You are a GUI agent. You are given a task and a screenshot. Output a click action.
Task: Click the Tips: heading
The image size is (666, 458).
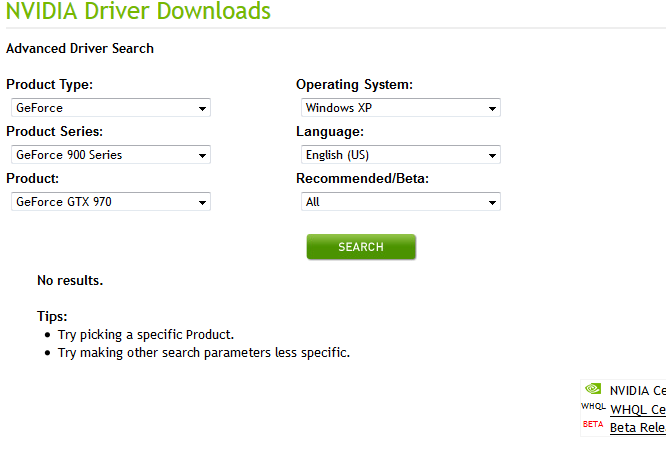52,317
